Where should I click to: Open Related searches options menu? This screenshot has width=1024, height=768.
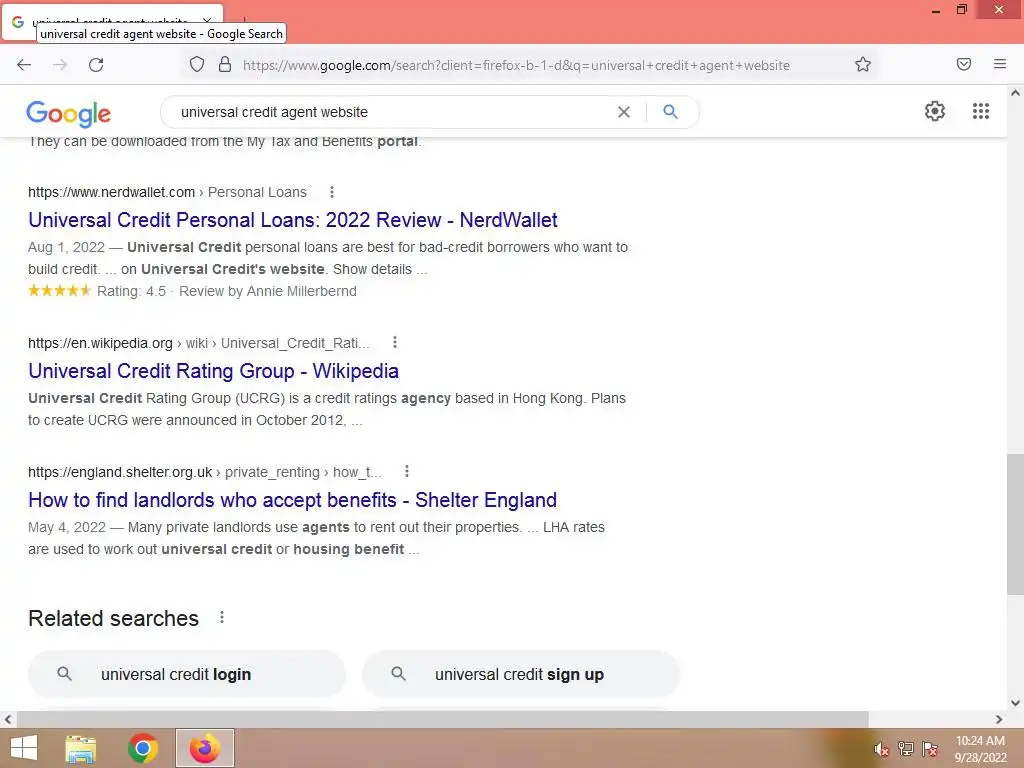coord(222,618)
